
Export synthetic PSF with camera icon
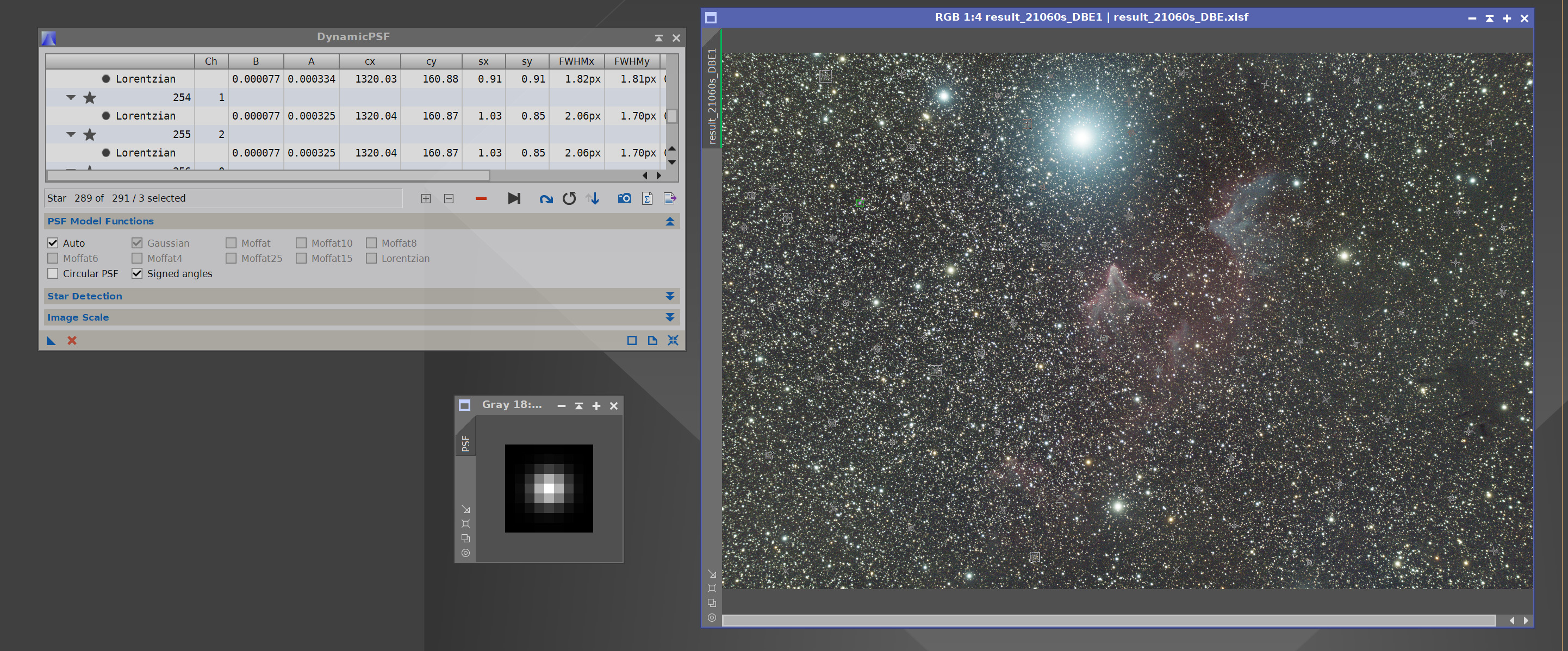coord(625,198)
